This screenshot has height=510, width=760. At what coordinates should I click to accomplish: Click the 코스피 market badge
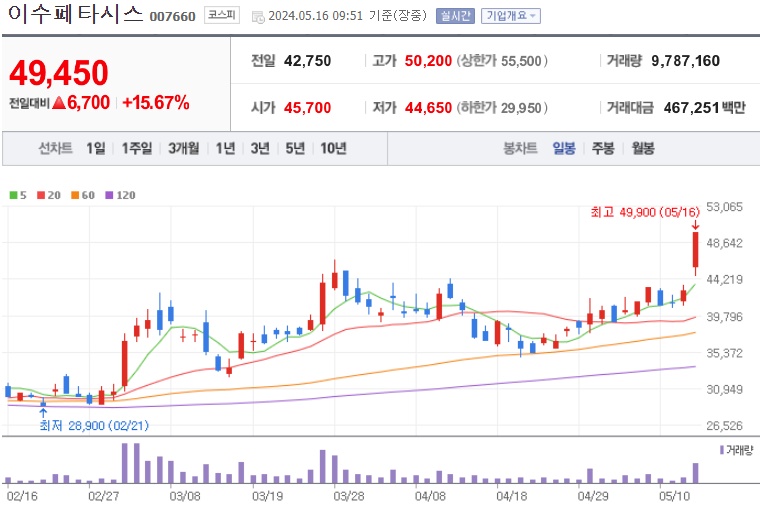coord(222,15)
